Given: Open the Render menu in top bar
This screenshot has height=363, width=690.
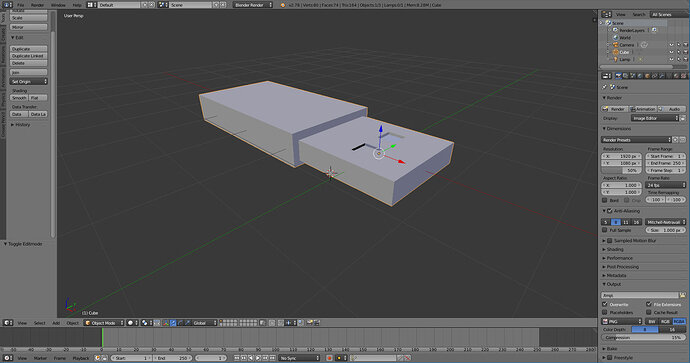Looking at the screenshot, I should (x=37, y=5).
